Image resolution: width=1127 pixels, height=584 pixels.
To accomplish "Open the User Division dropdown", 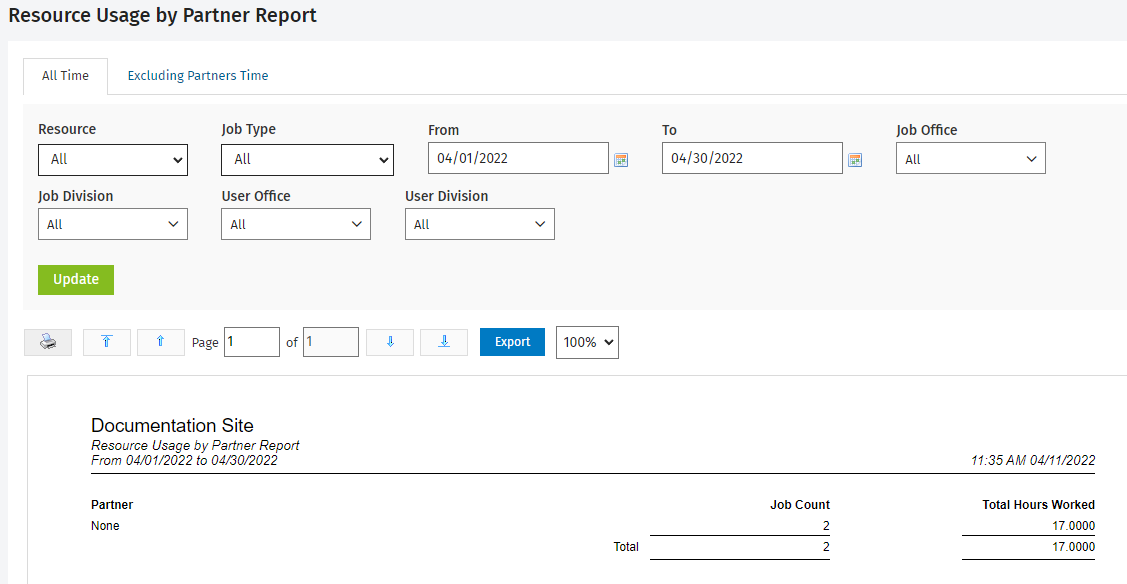I will point(479,225).
